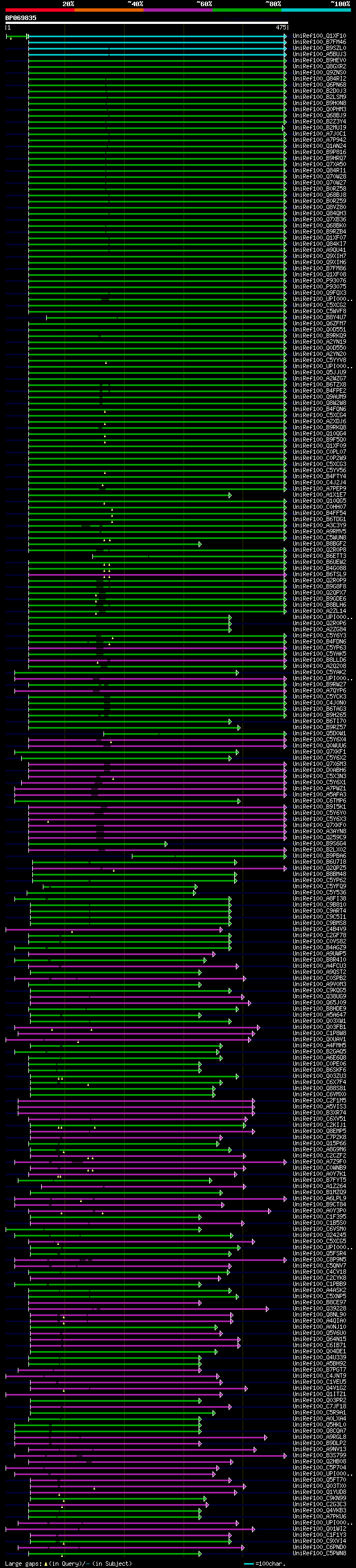Click the cyan alignment bar for Q1XF10
Image resolution: width=356 pixels, height=1568 pixels.
click(x=157, y=37)
